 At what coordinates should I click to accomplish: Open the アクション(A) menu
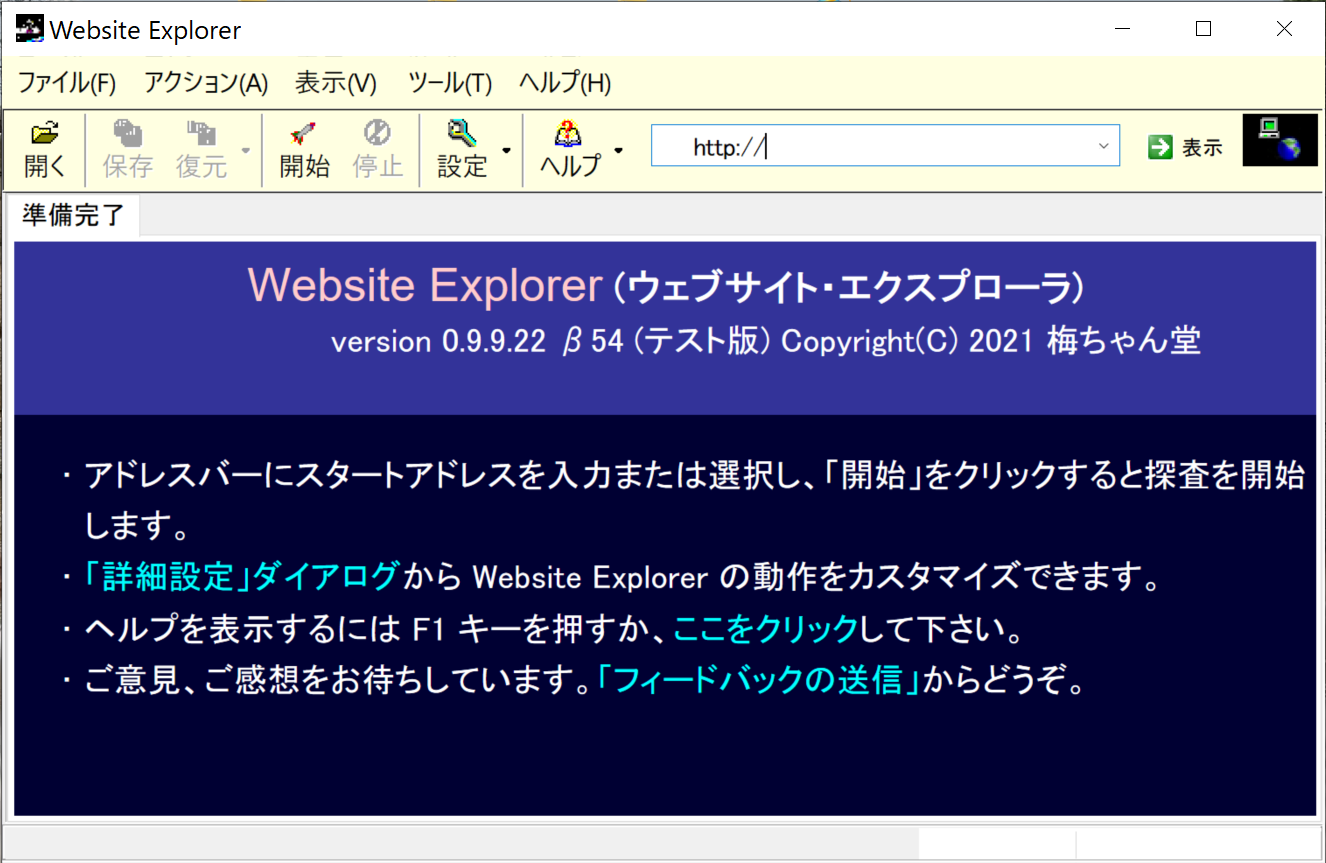[x=206, y=83]
